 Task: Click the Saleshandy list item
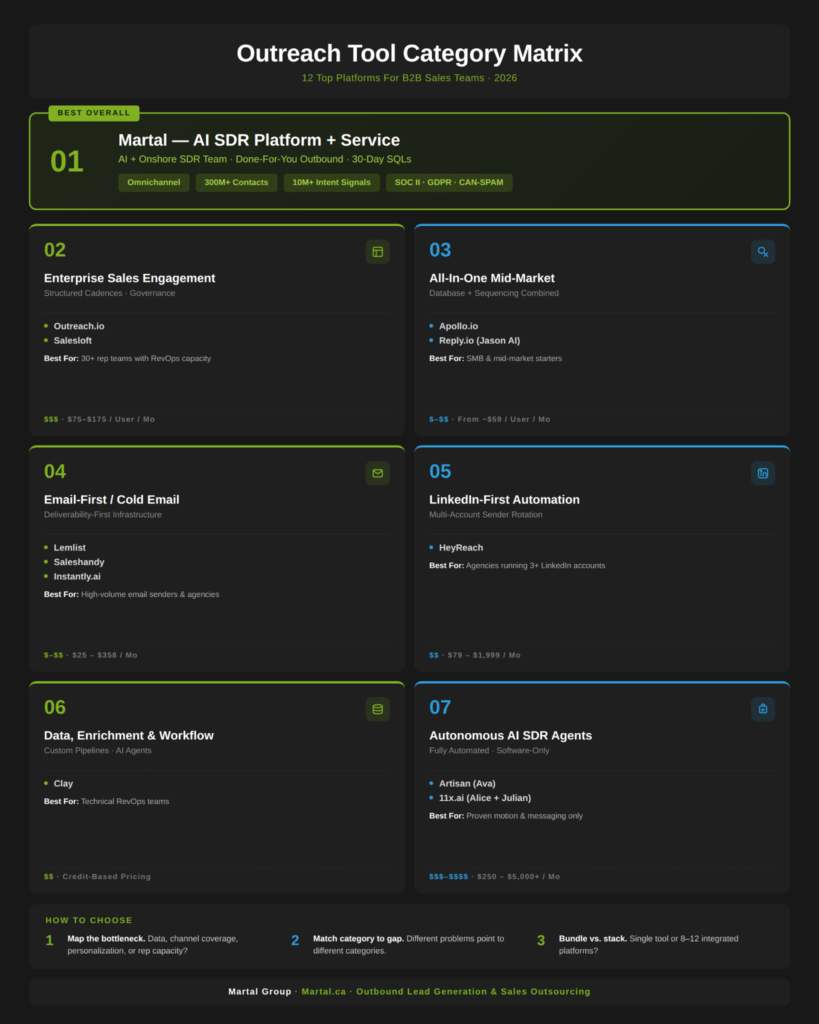pyautogui.click(x=79, y=562)
